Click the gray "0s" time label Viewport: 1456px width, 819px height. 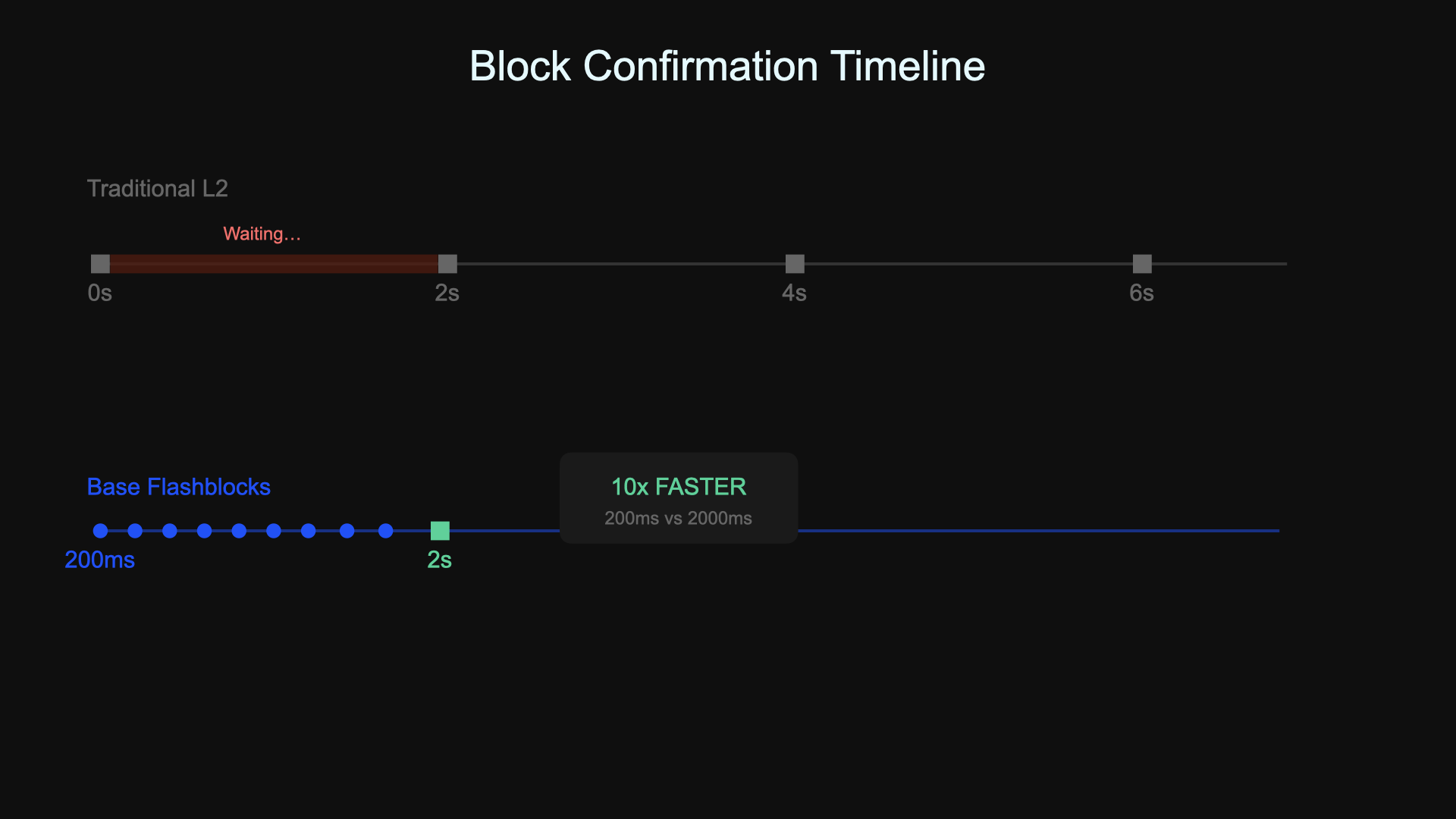[99, 293]
